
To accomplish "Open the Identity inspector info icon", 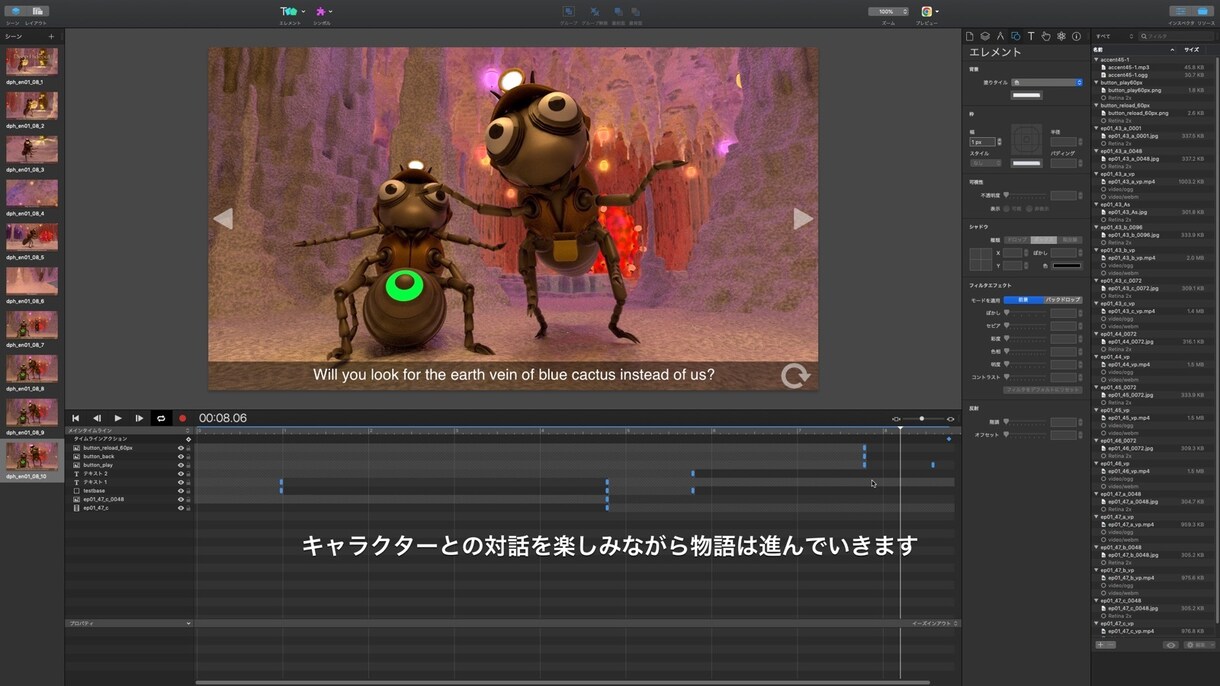I will pyautogui.click(x=1076, y=36).
